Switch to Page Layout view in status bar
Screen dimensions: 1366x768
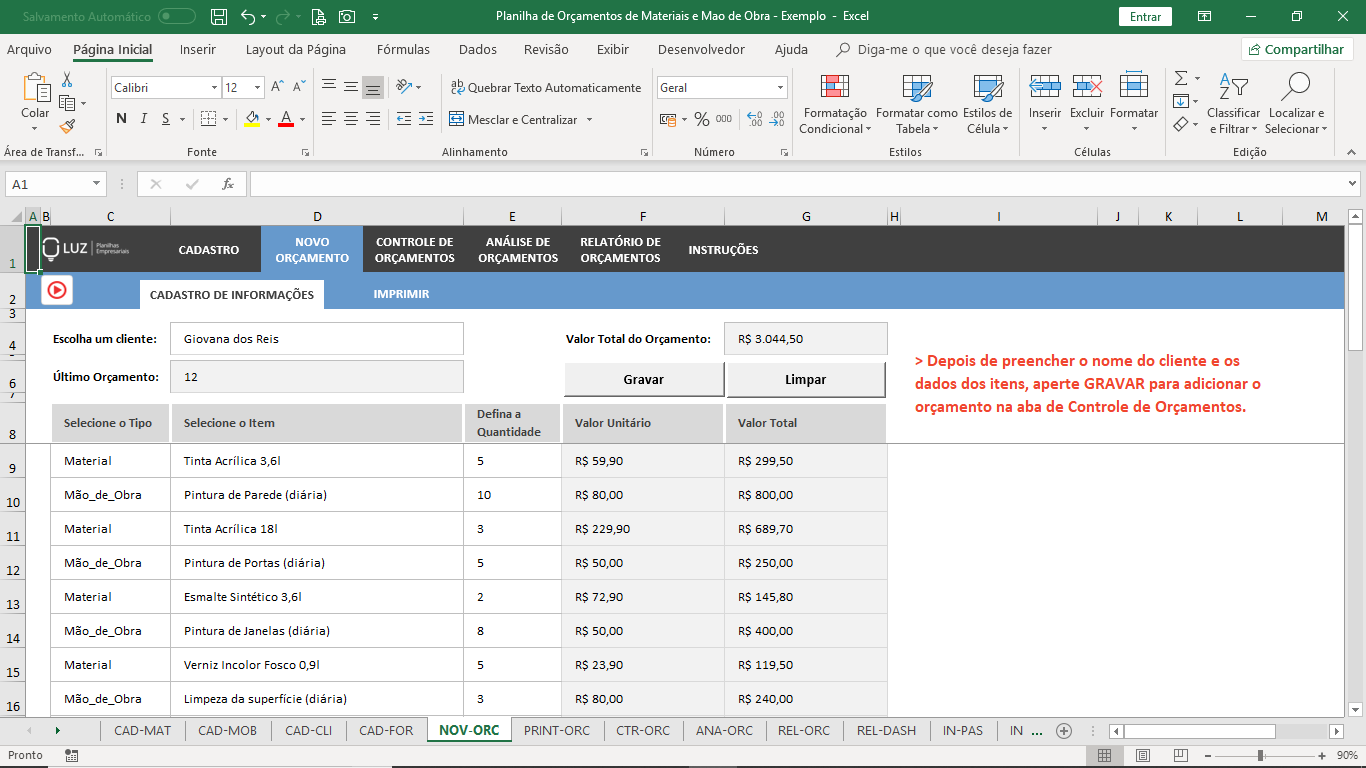[x=1143, y=756]
